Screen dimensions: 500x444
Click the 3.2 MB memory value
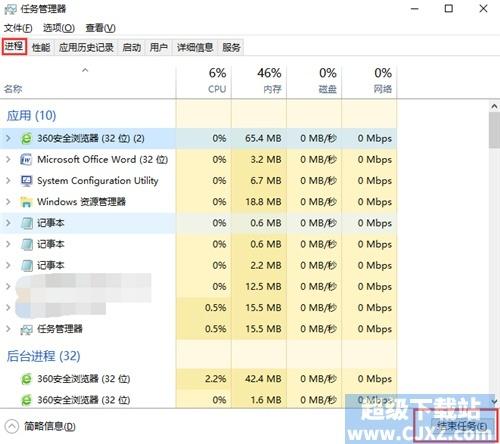tap(266, 160)
